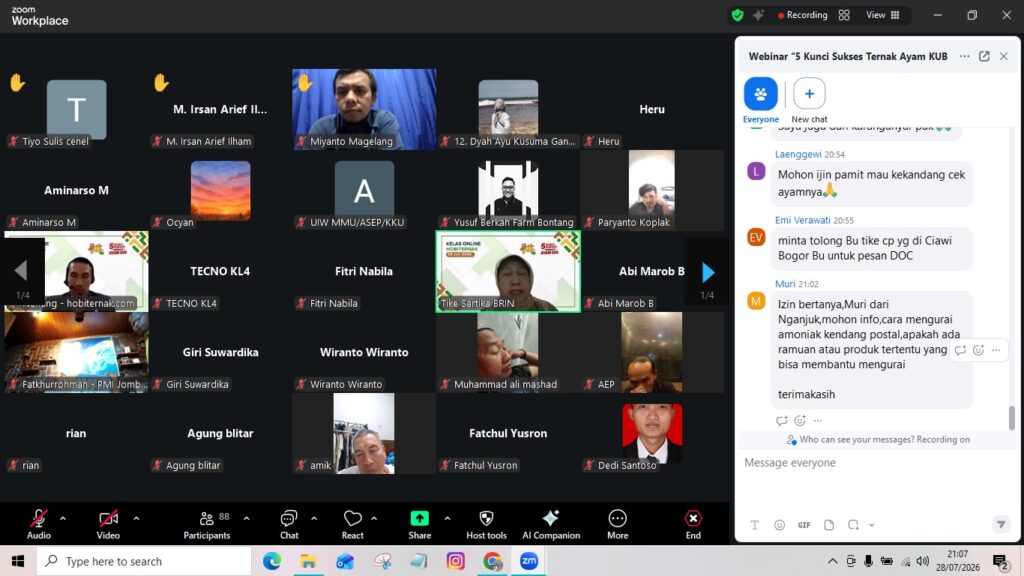Screen dimensions: 1024x576
Task: Launch AI Companion from toolbar
Action: pyautogui.click(x=551, y=525)
